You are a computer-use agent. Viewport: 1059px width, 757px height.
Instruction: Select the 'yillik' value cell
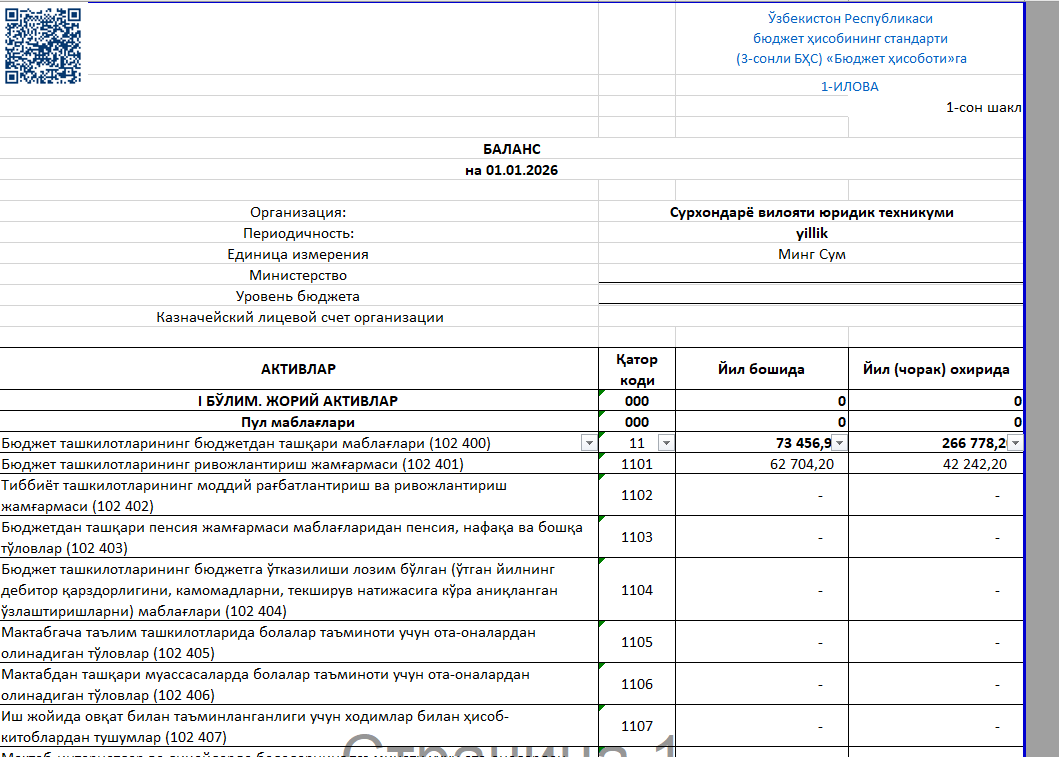811,233
